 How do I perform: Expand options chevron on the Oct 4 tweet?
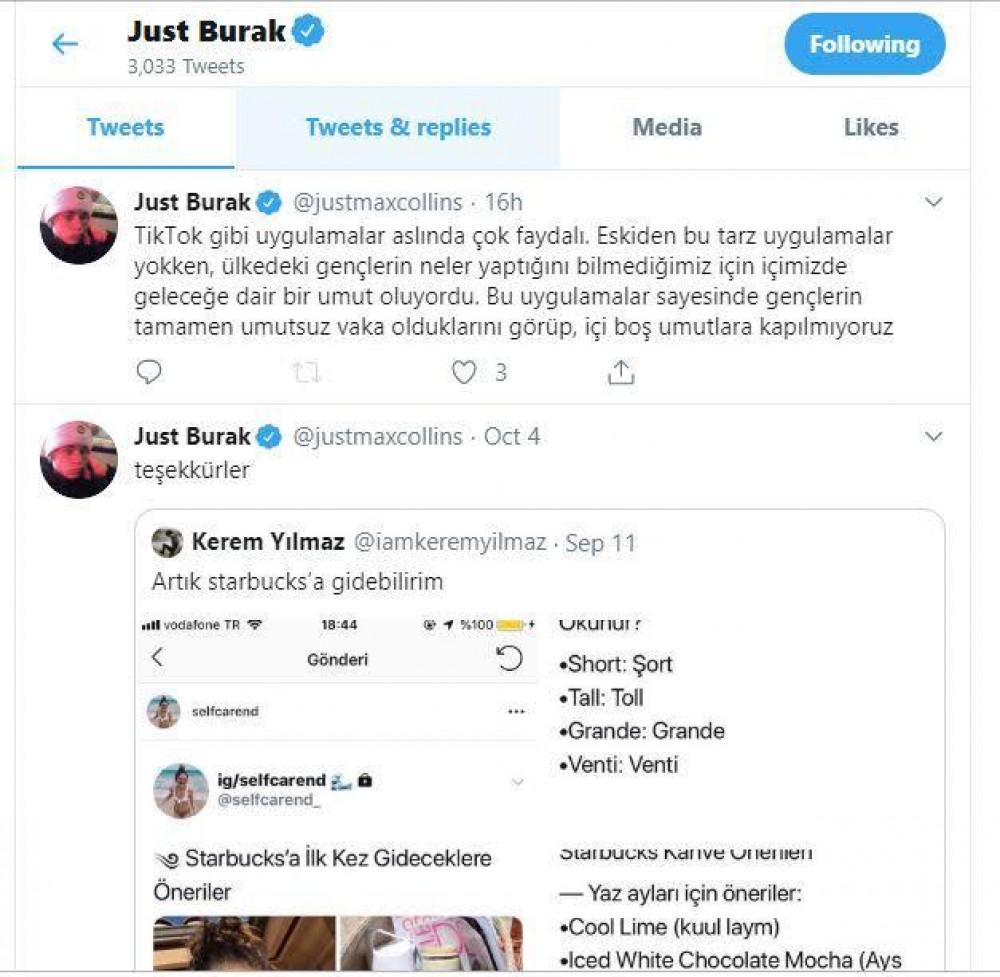pos(934,436)
